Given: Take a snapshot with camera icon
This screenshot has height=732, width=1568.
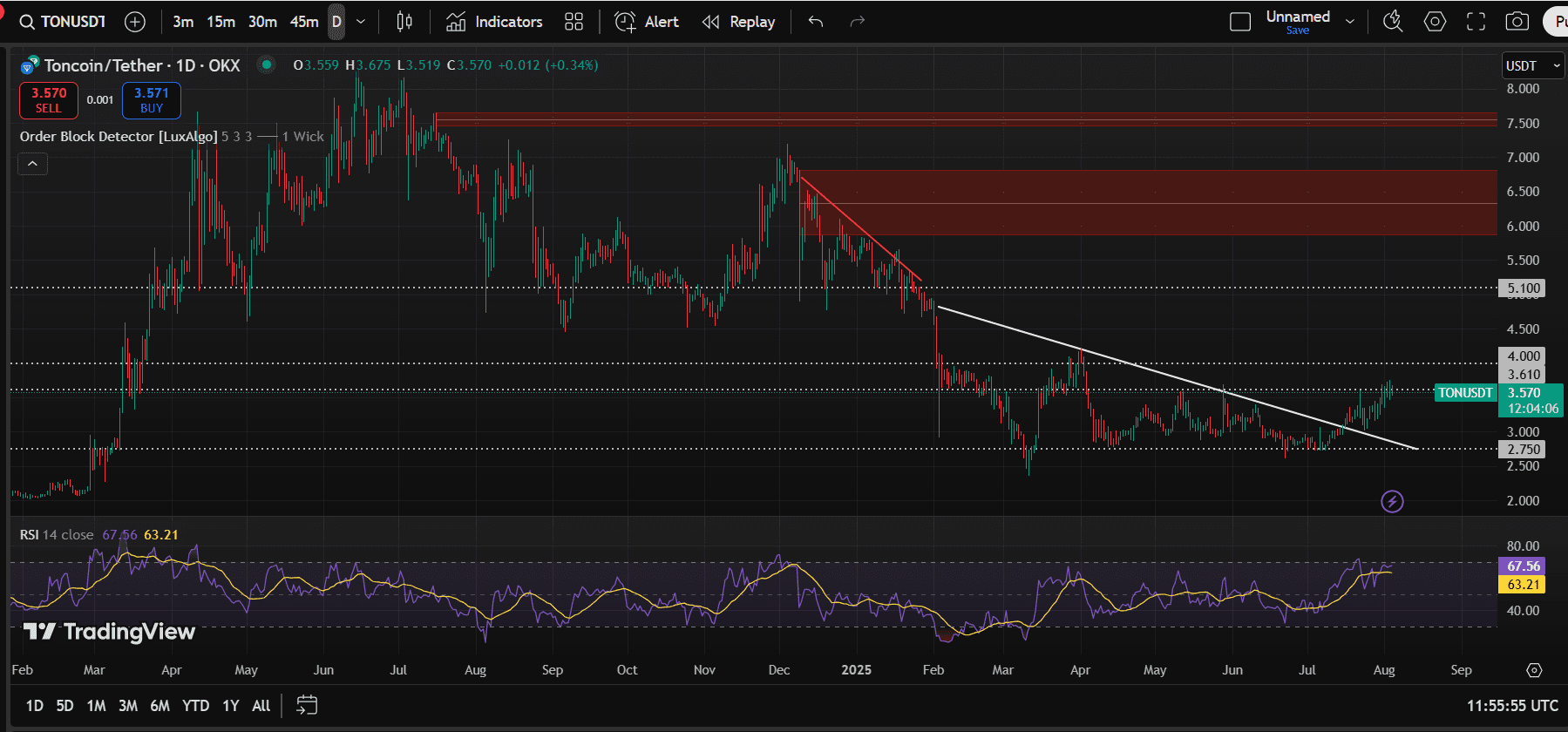Looking at the screenshot, I should coord(1517,22).
